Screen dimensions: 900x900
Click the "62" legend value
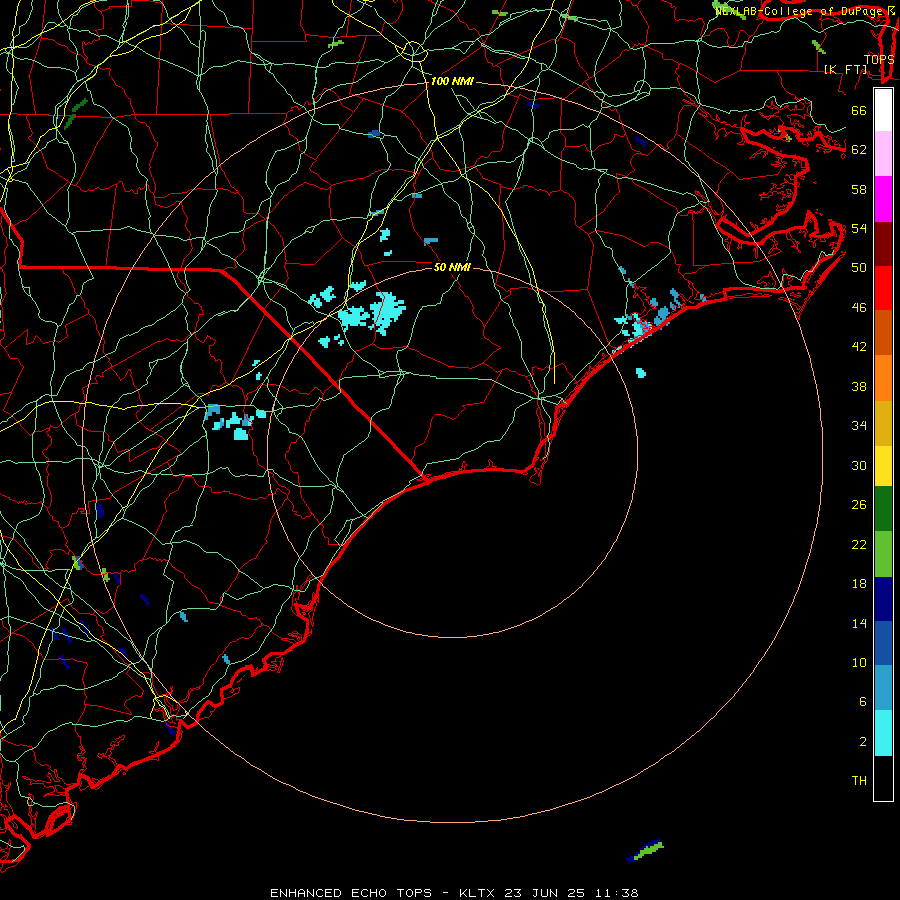pyautogui.click(x=859, y=150)
